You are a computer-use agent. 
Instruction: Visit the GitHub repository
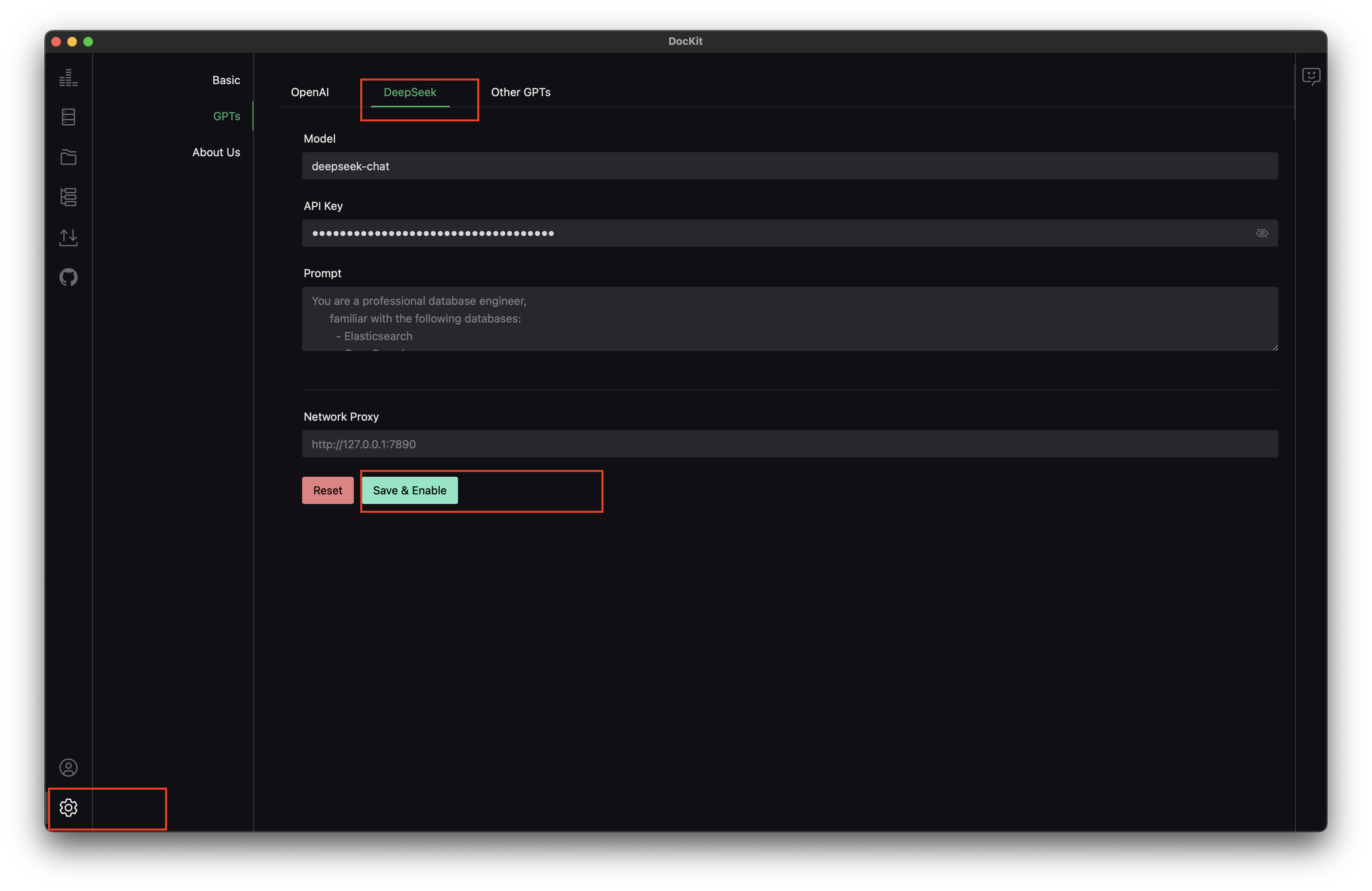[x=68, y=277]
